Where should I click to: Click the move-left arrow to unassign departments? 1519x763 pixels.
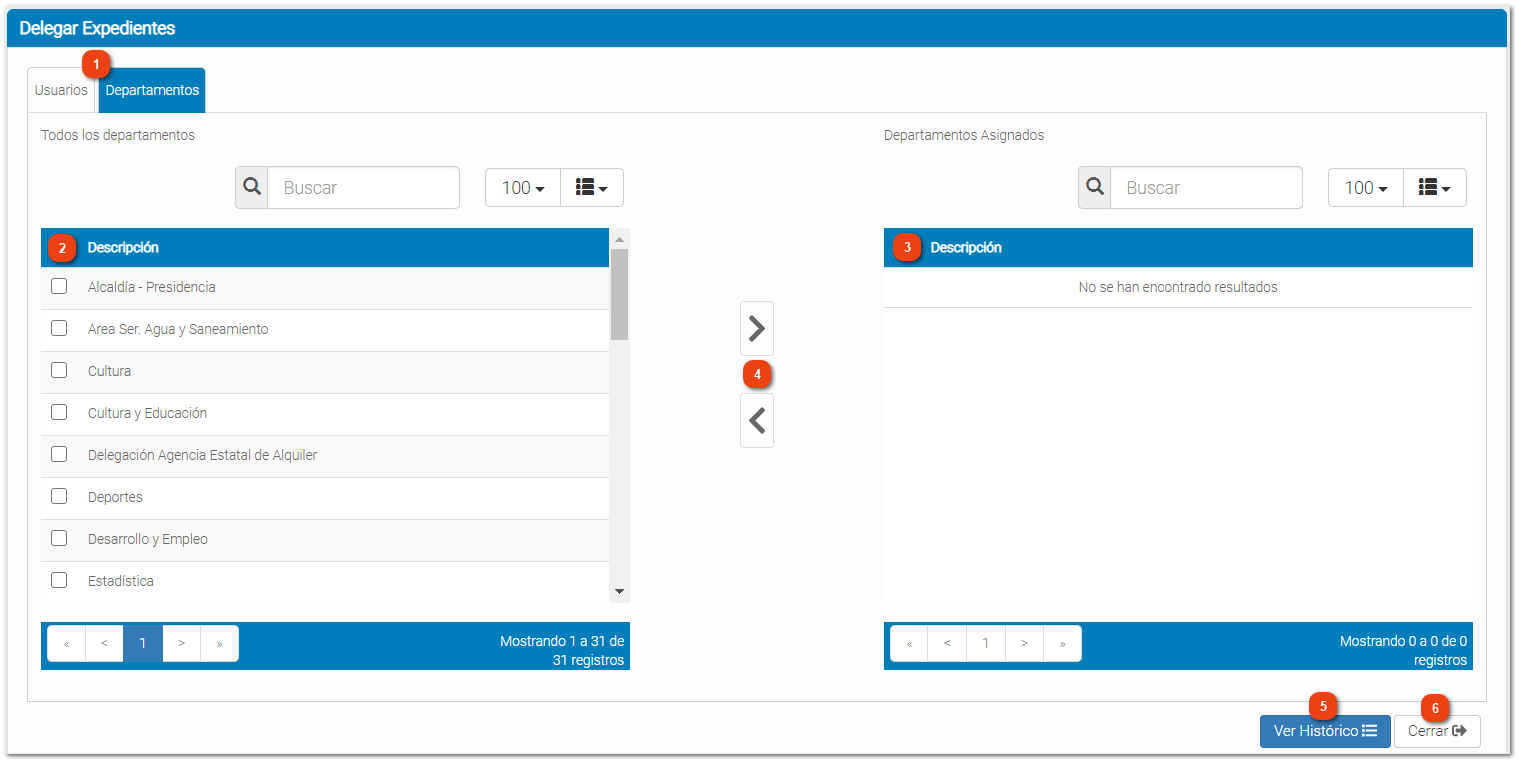pyautogui.click(x=757, y=421)
